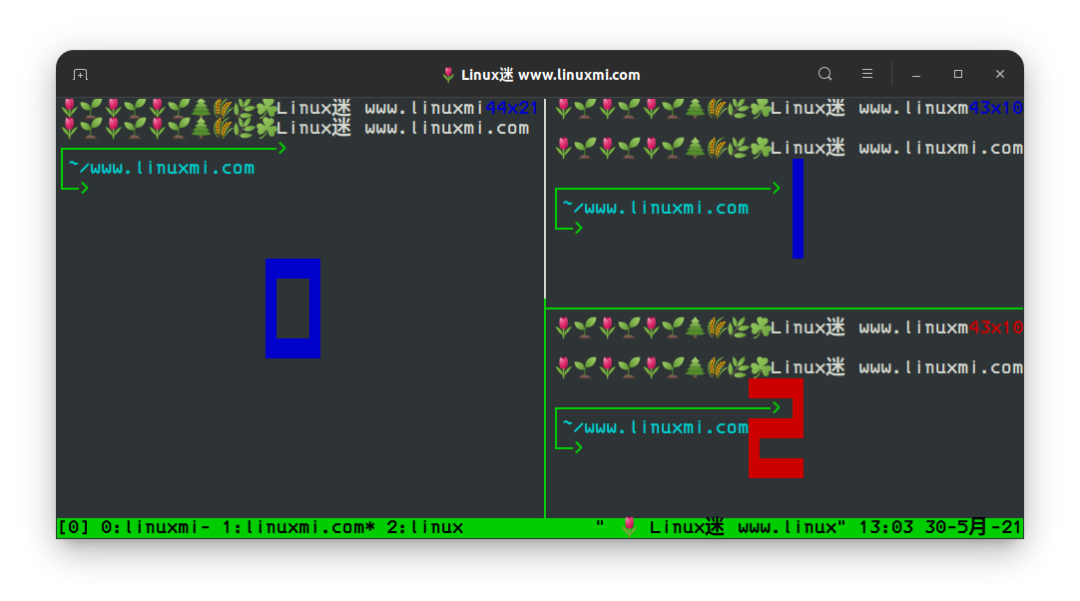Image resolution: width=1080 pixels, height=601 pixels.
Task: Select tmux window 2:linux in status bar
Action: [425, 527]
